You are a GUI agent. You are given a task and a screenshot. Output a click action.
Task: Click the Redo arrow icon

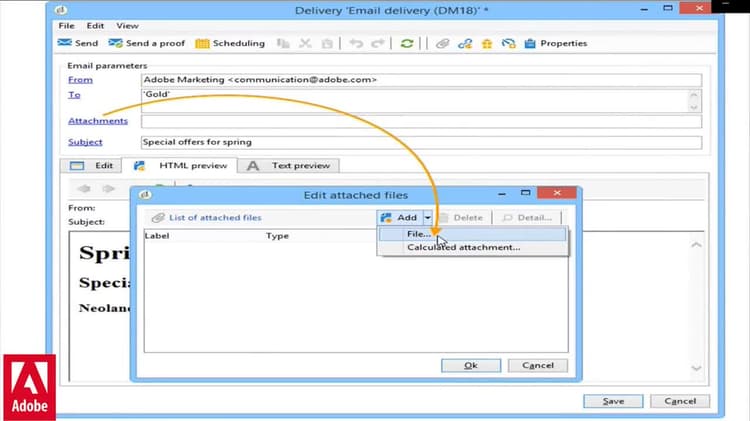[x=378, y=44]
